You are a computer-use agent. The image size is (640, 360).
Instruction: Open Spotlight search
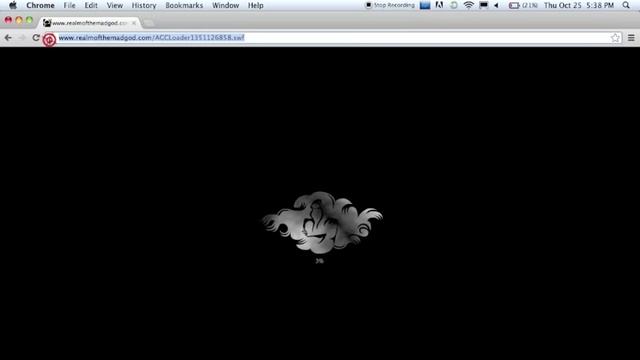click(x=626, y=5)
